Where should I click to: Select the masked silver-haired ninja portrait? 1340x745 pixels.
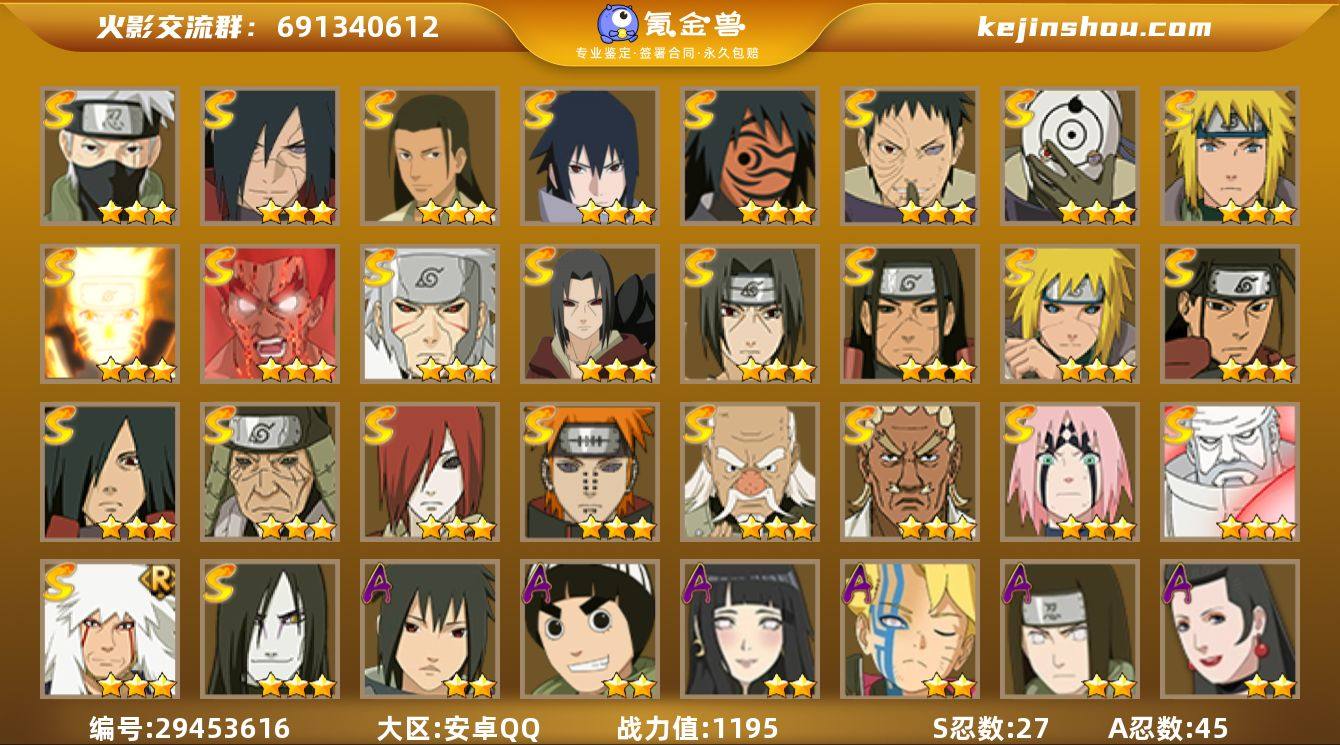coord(110,156)
